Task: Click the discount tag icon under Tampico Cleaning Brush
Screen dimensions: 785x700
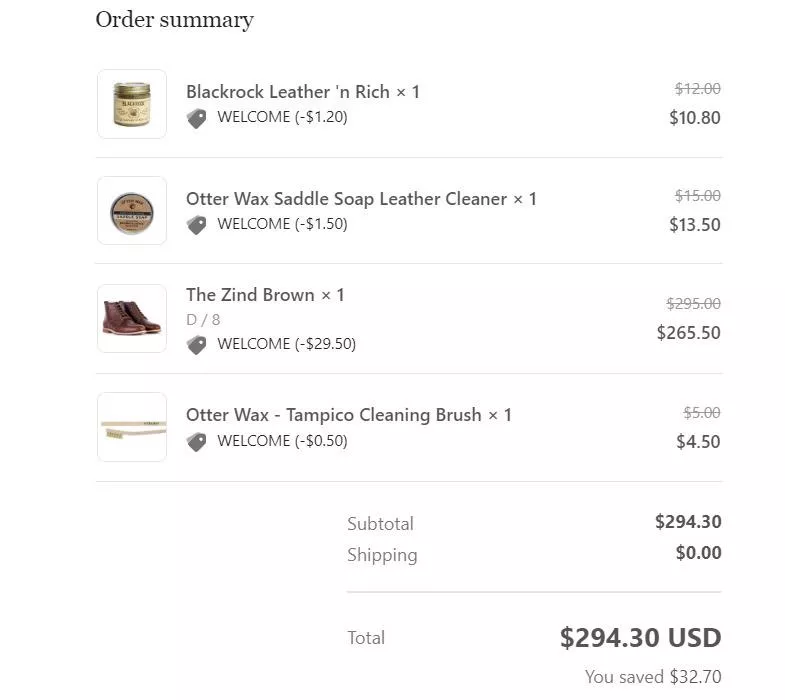Action: point(197,442)
